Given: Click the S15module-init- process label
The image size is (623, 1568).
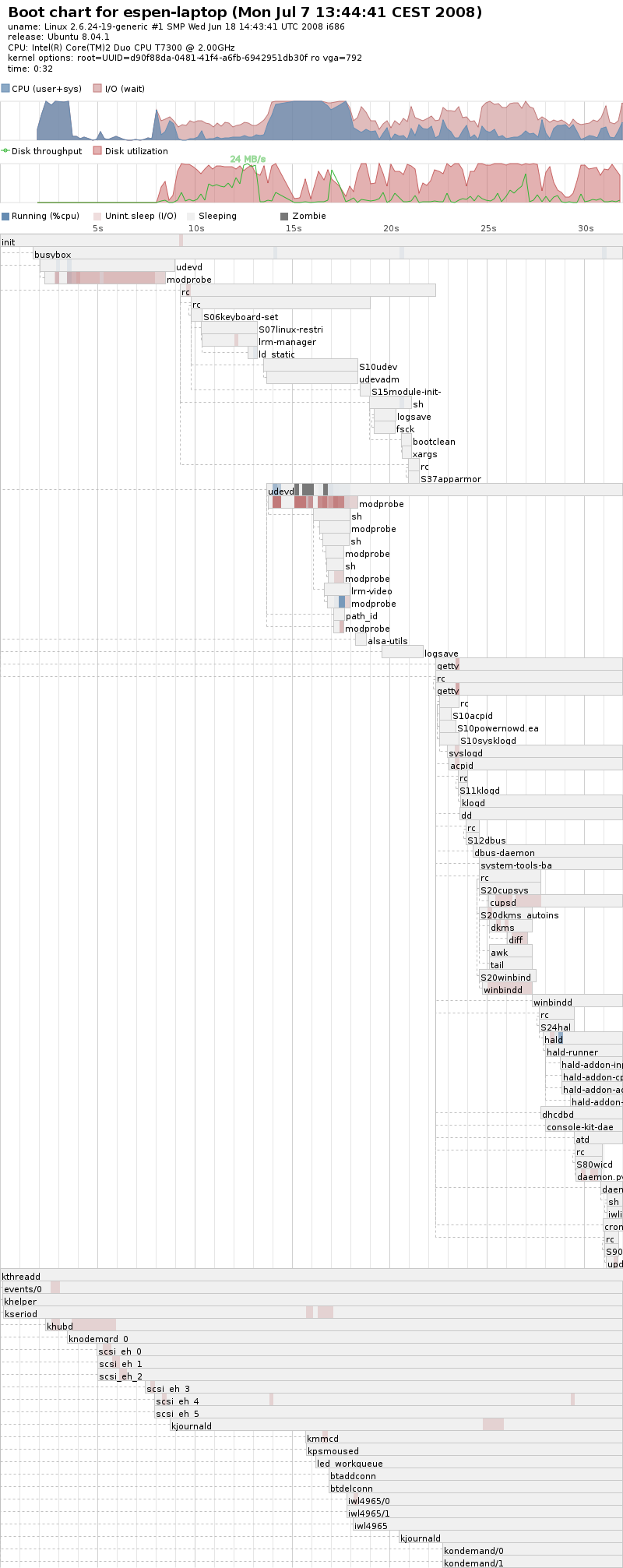Looking at the screenshot, I should [x=406, y=392].
